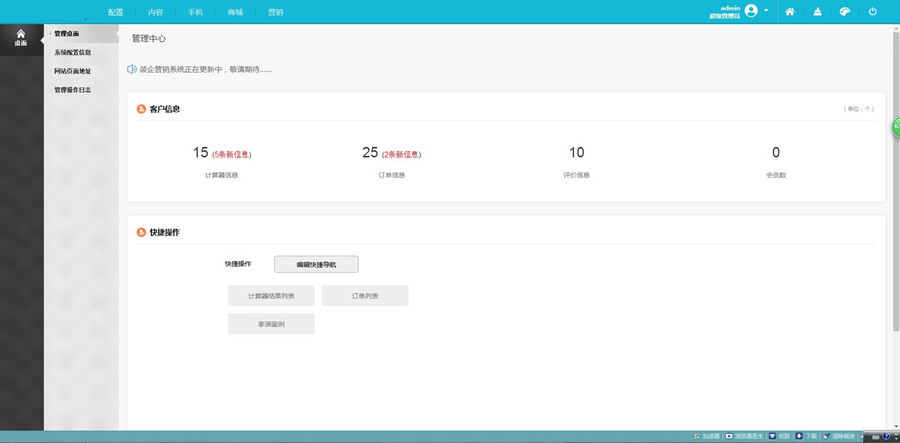Open the 手机 top menu
The width and height of the screenshot is (900, 443).
point(195,12)
